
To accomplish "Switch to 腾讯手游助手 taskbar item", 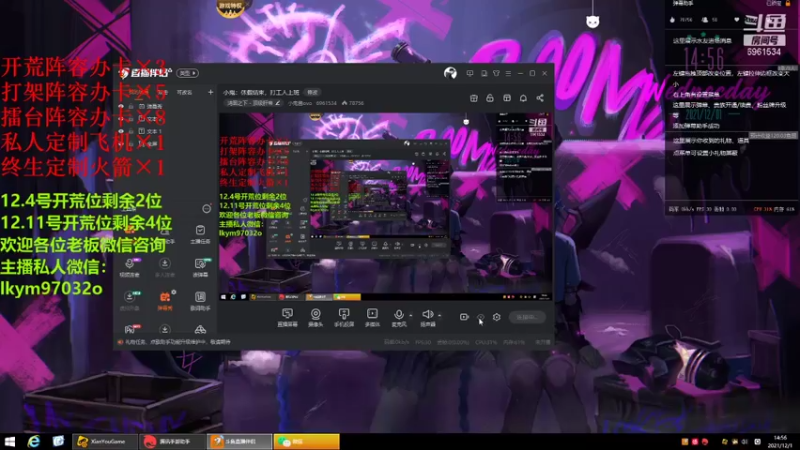I will (x=172, y=442).
